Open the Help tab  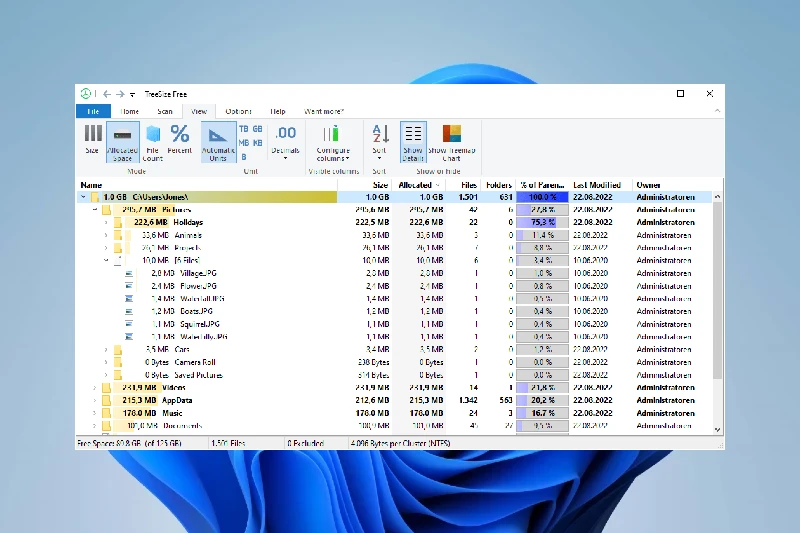tap(278, 111)
